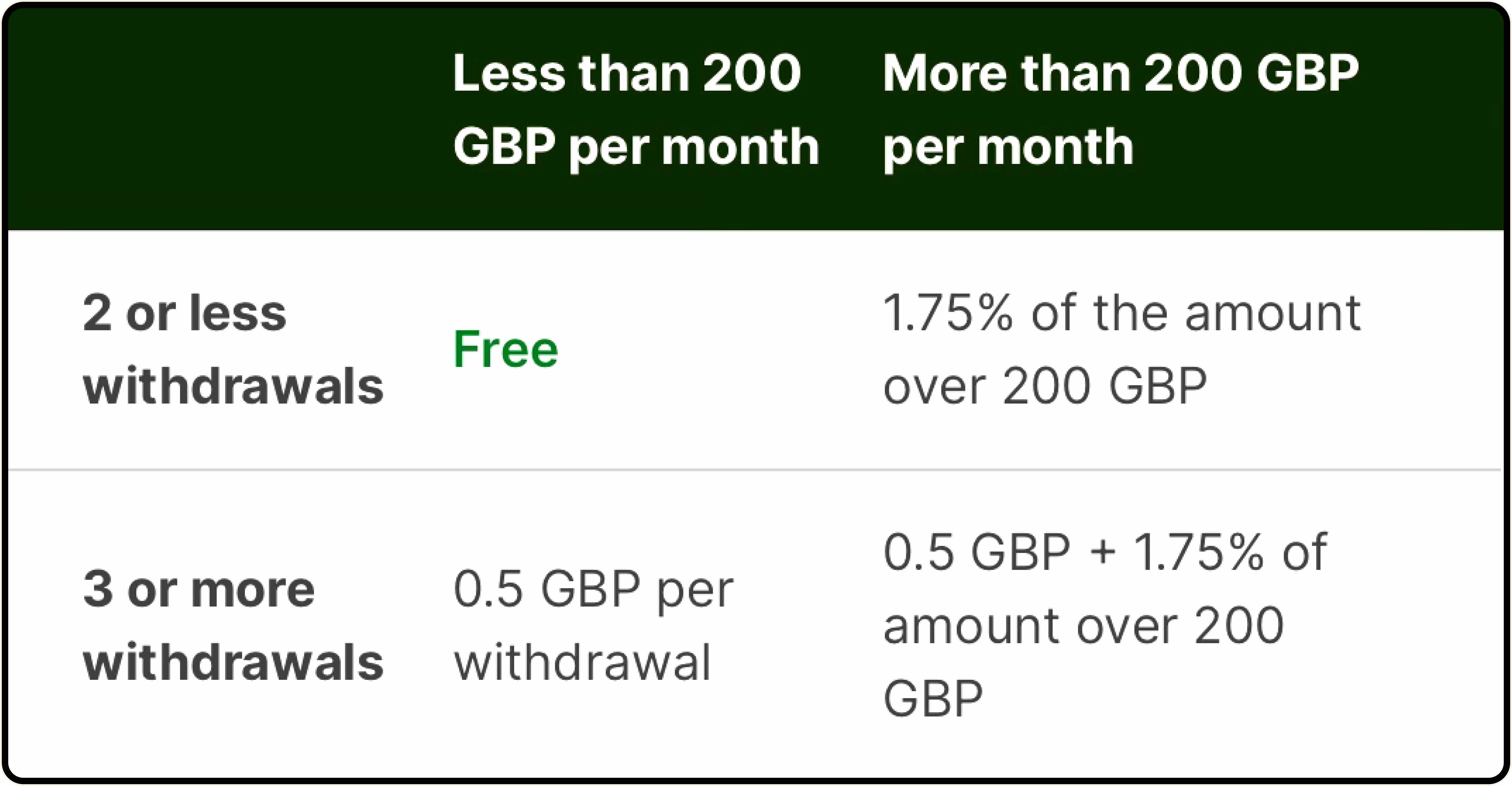Screen dimensions: 1512x786
Task: Click the "Less than 200 GBP per month" header
Action: (x=636, y=110)
